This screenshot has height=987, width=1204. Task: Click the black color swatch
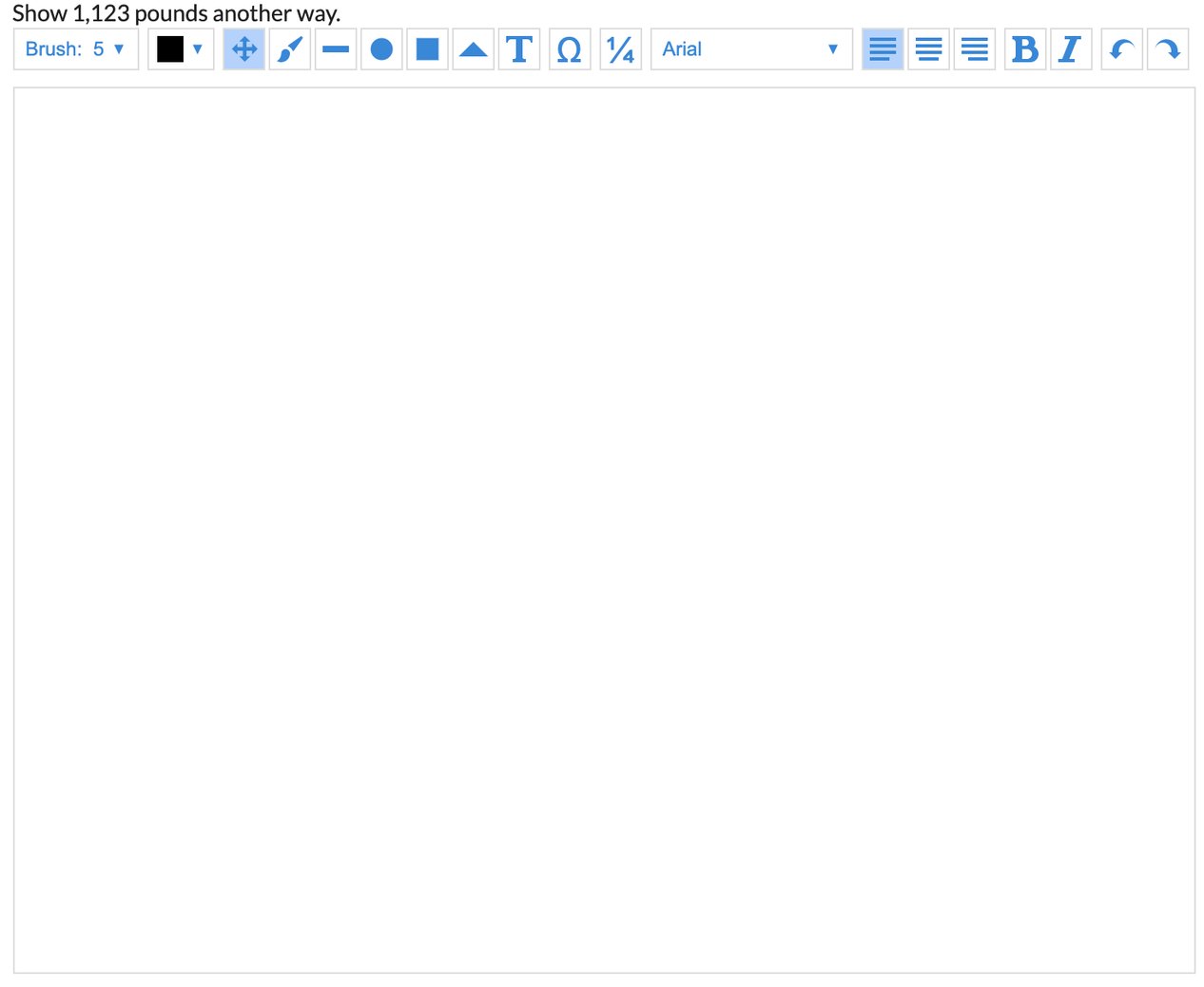coord(170,49)
